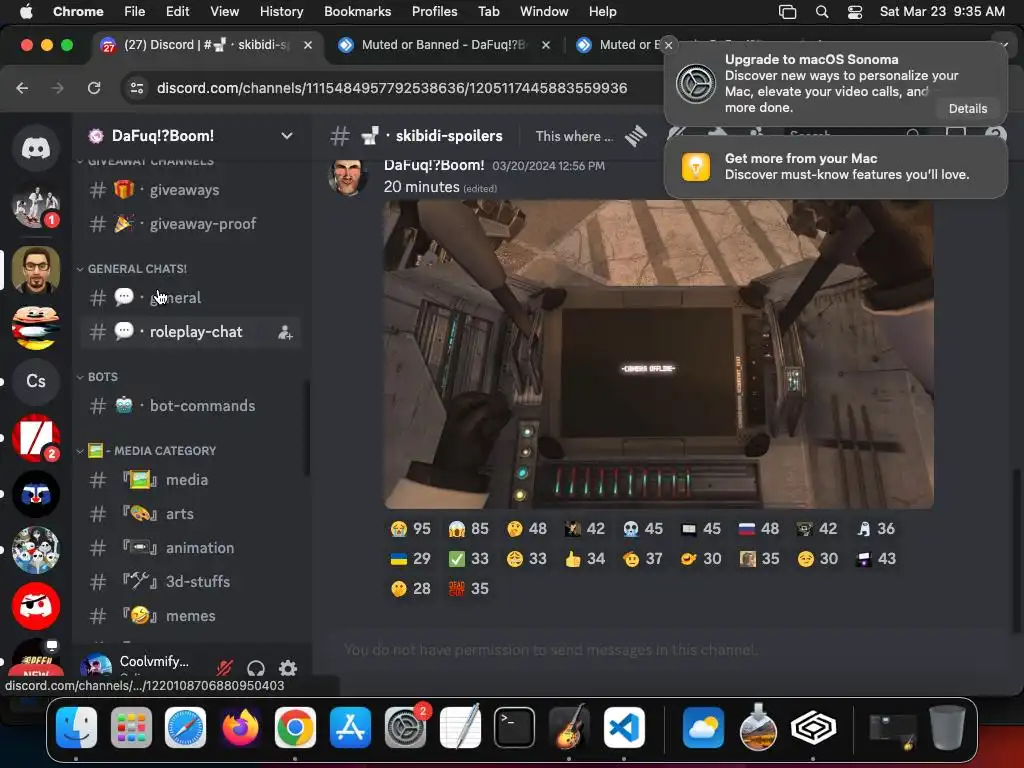
Task: Open DaFuq!?Boom! message author avatar
Action: click(347, 175)
